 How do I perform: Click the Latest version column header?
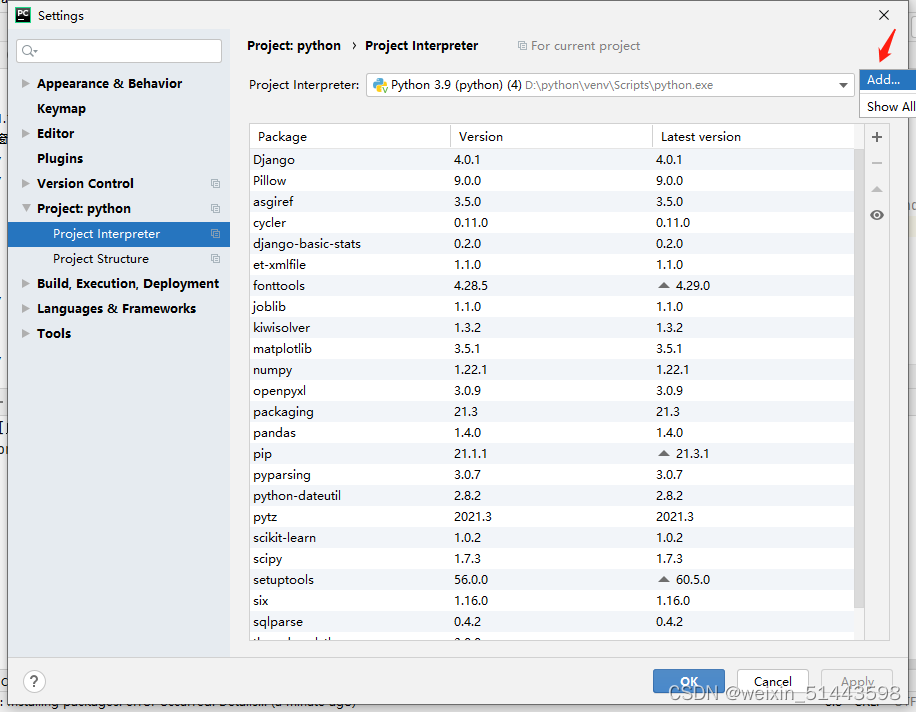click(753, 137)
